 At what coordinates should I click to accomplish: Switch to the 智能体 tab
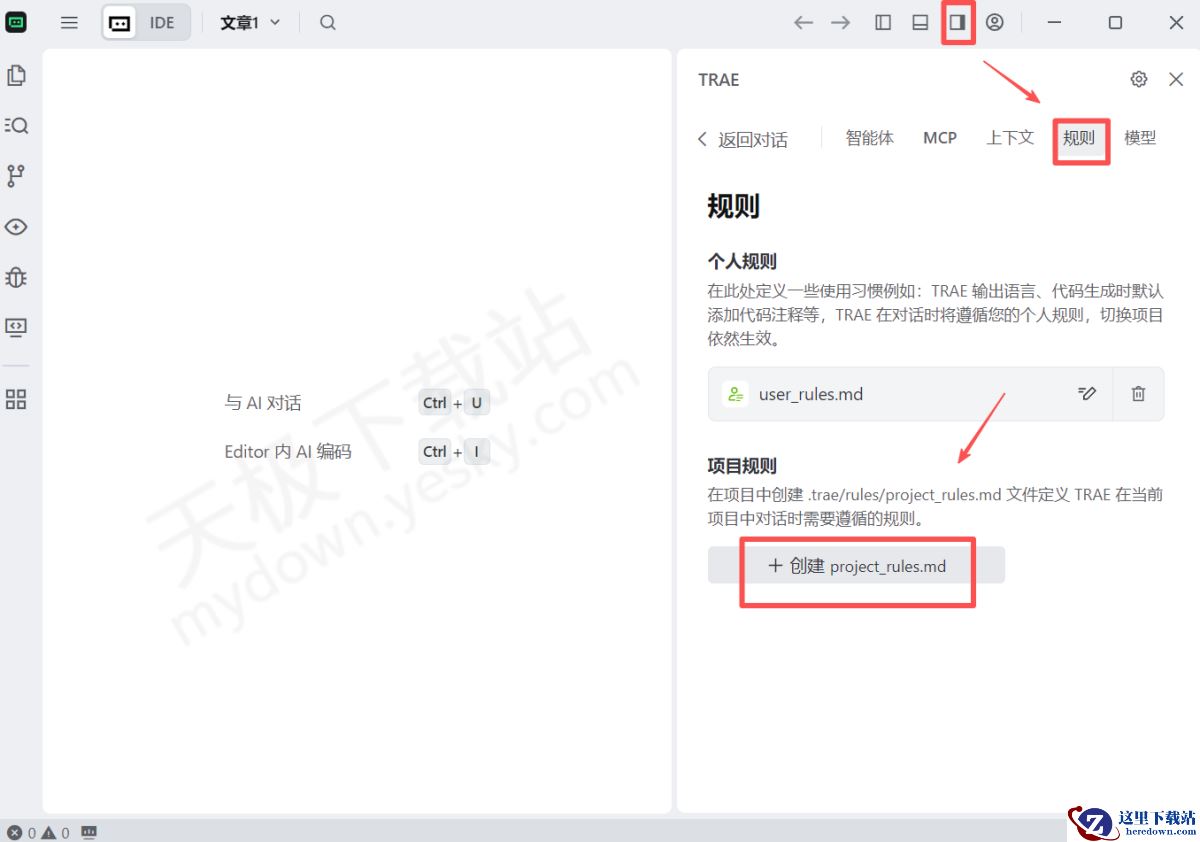point(869,138)
